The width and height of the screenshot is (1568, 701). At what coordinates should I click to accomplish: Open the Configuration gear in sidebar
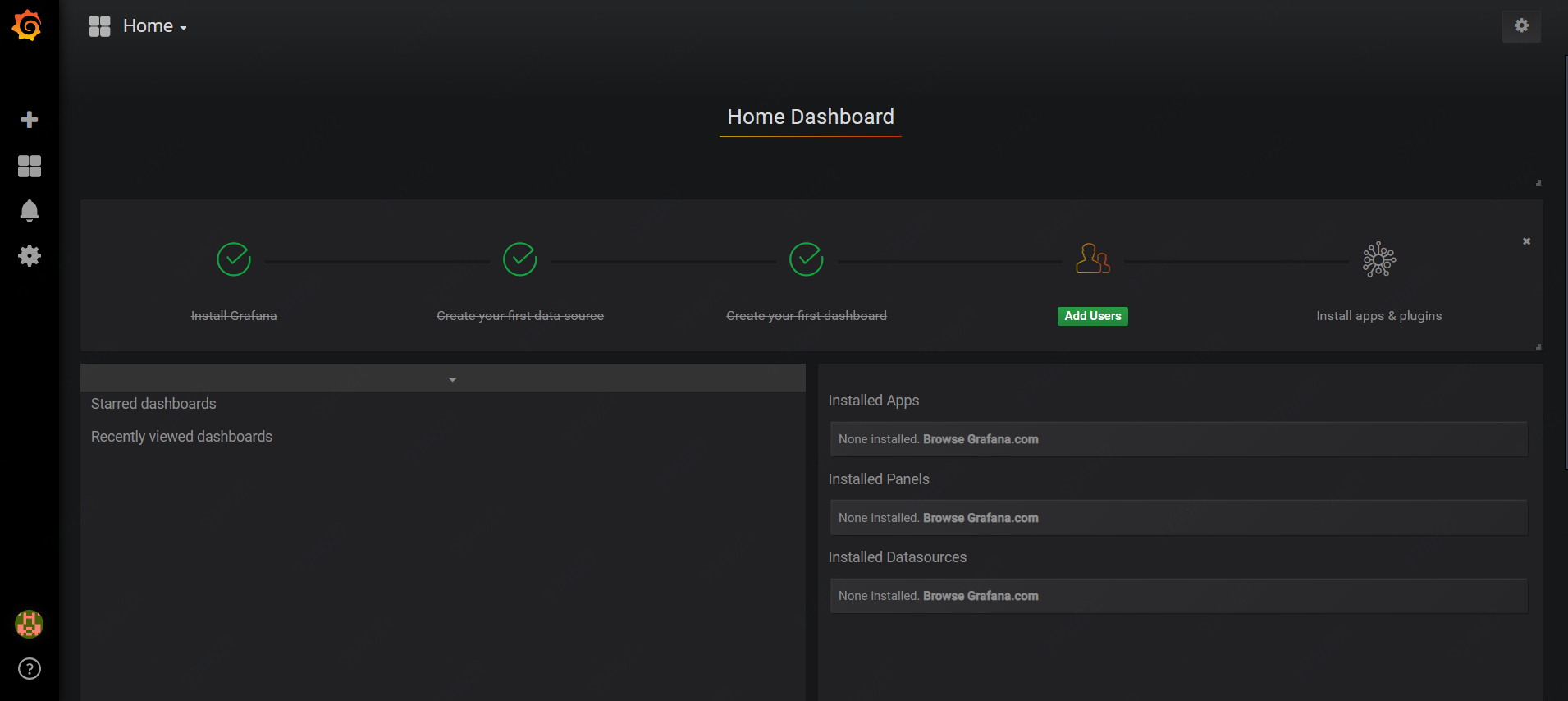30,256
